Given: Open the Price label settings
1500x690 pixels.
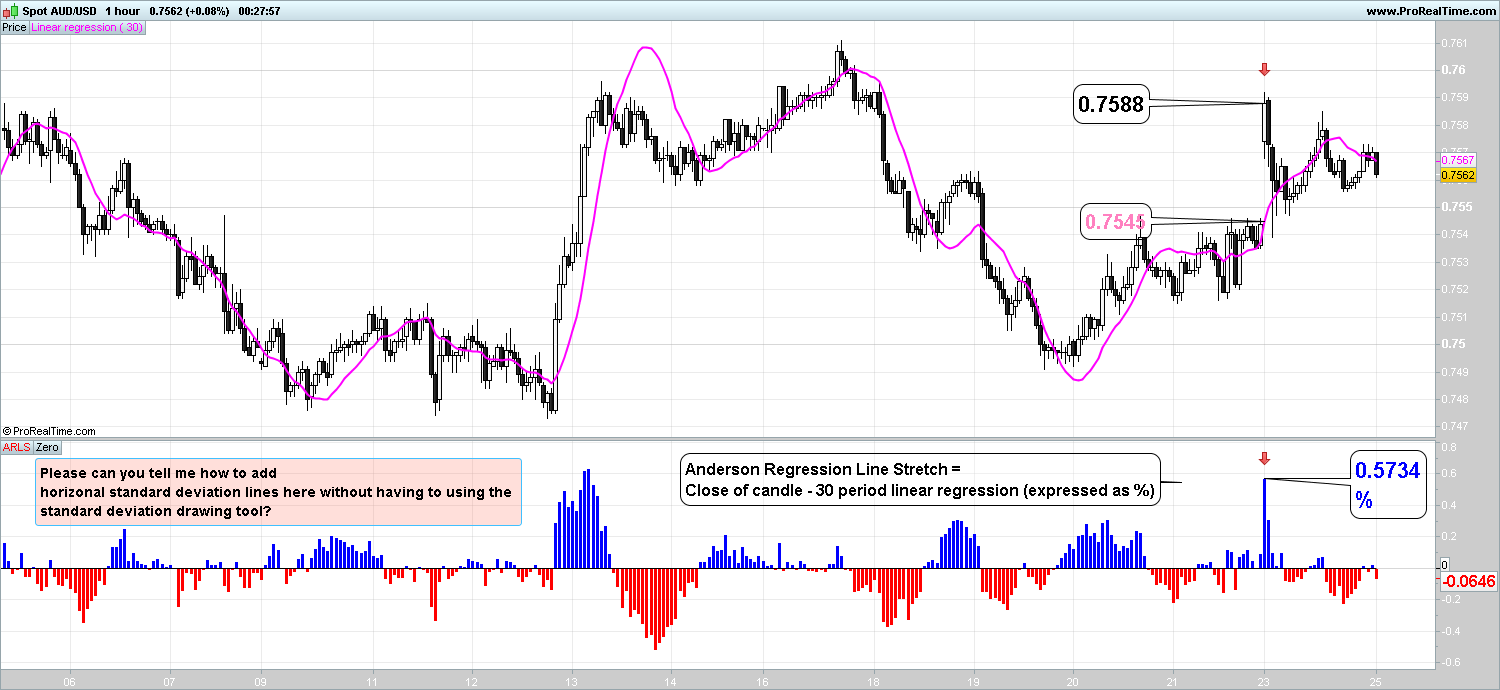Looking at the screenshot, I should tap(14, 28).
